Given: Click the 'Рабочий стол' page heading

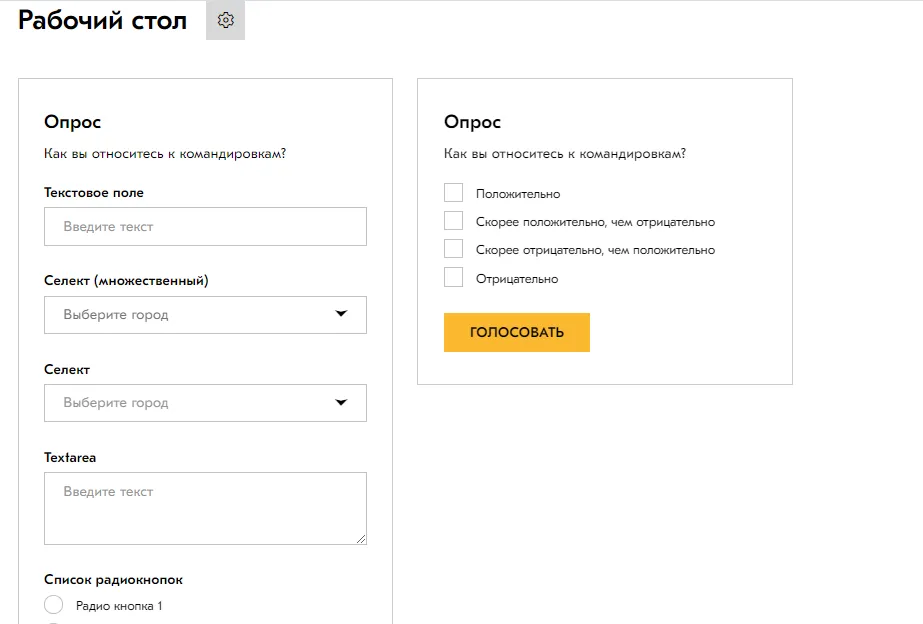Looking at the screenshot, I should pos(102,21).
